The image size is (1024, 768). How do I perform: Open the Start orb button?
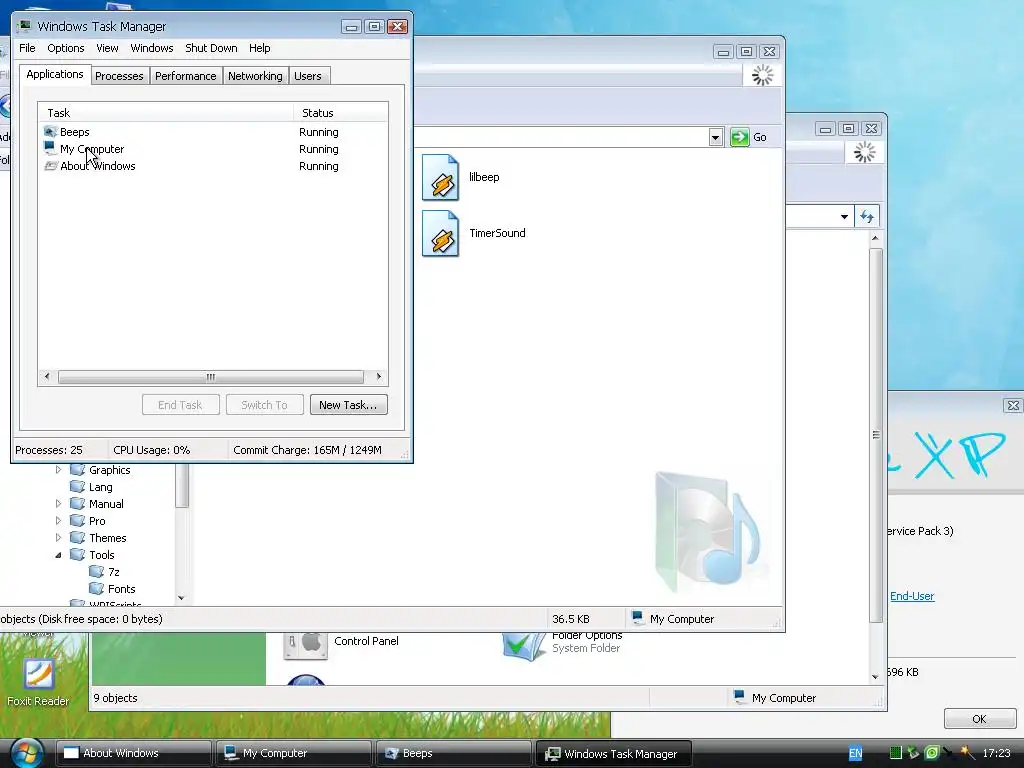point(27,753)
